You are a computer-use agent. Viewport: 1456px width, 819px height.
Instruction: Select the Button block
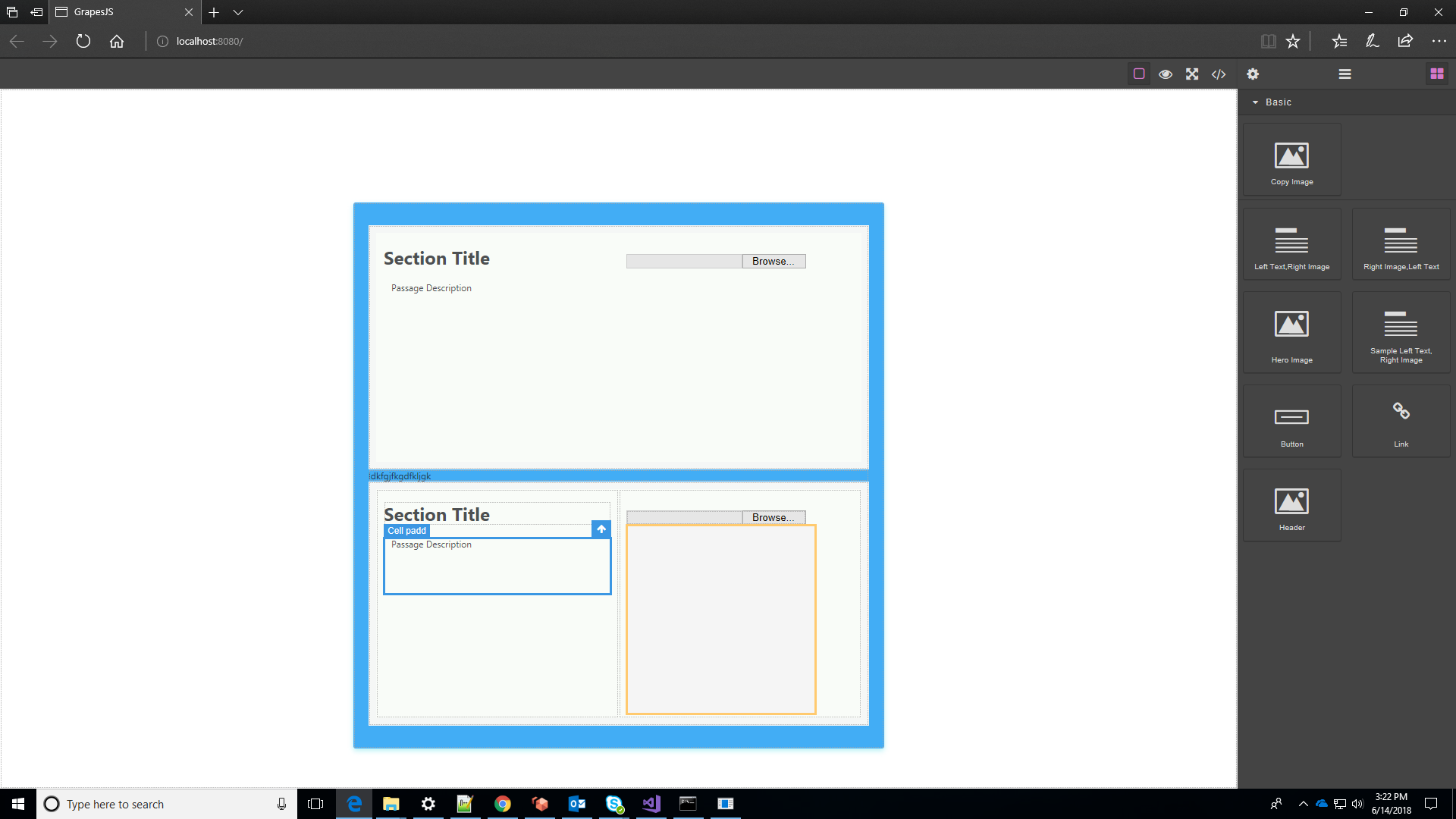(1291, 421)
